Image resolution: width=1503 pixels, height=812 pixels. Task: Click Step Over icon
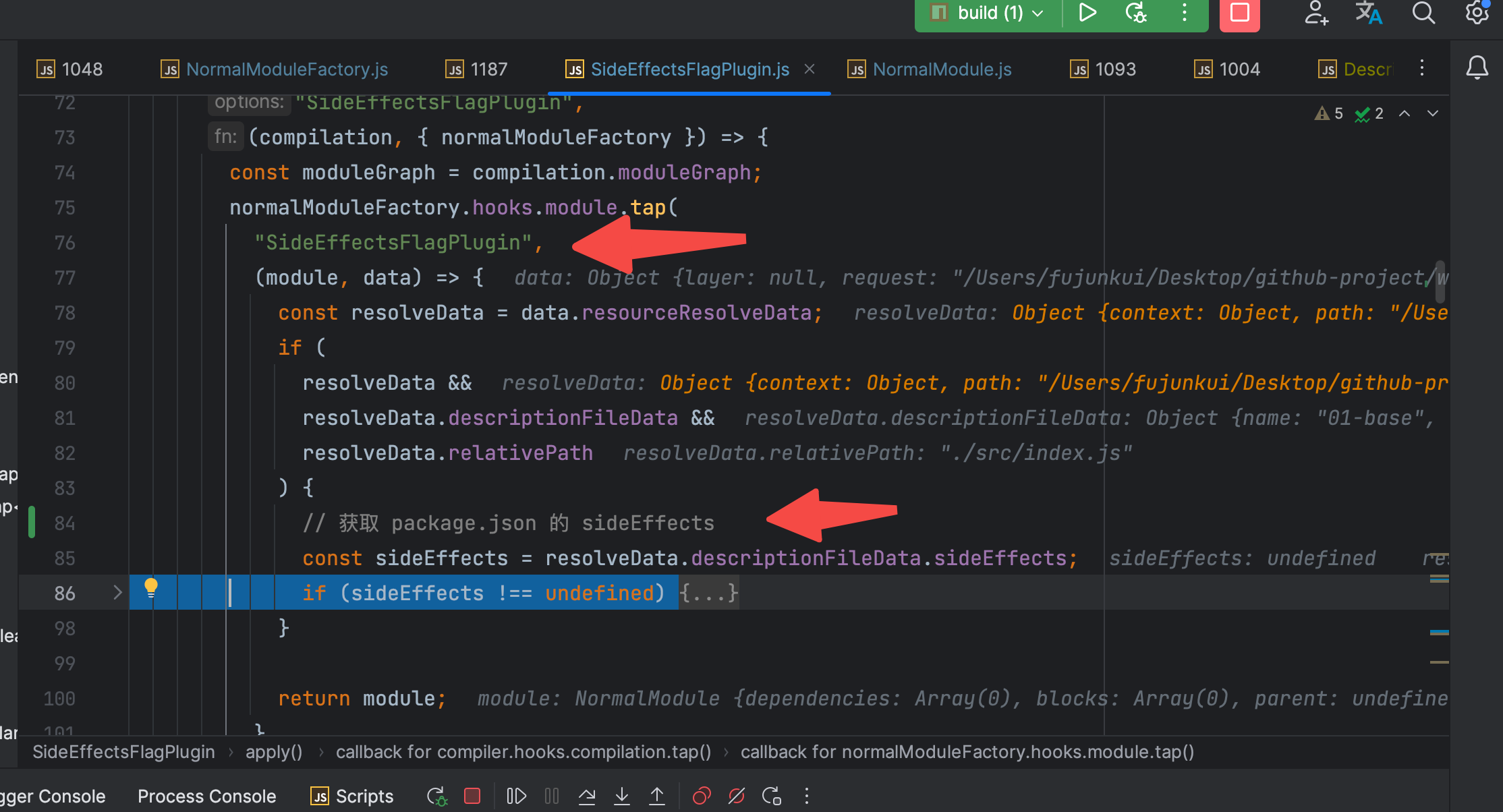[x=587, y=796]
